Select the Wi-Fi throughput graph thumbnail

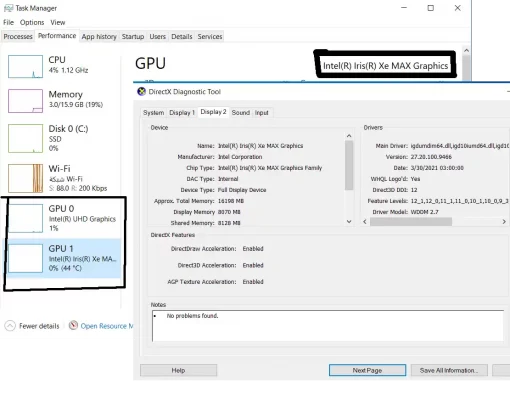(25, 178)
